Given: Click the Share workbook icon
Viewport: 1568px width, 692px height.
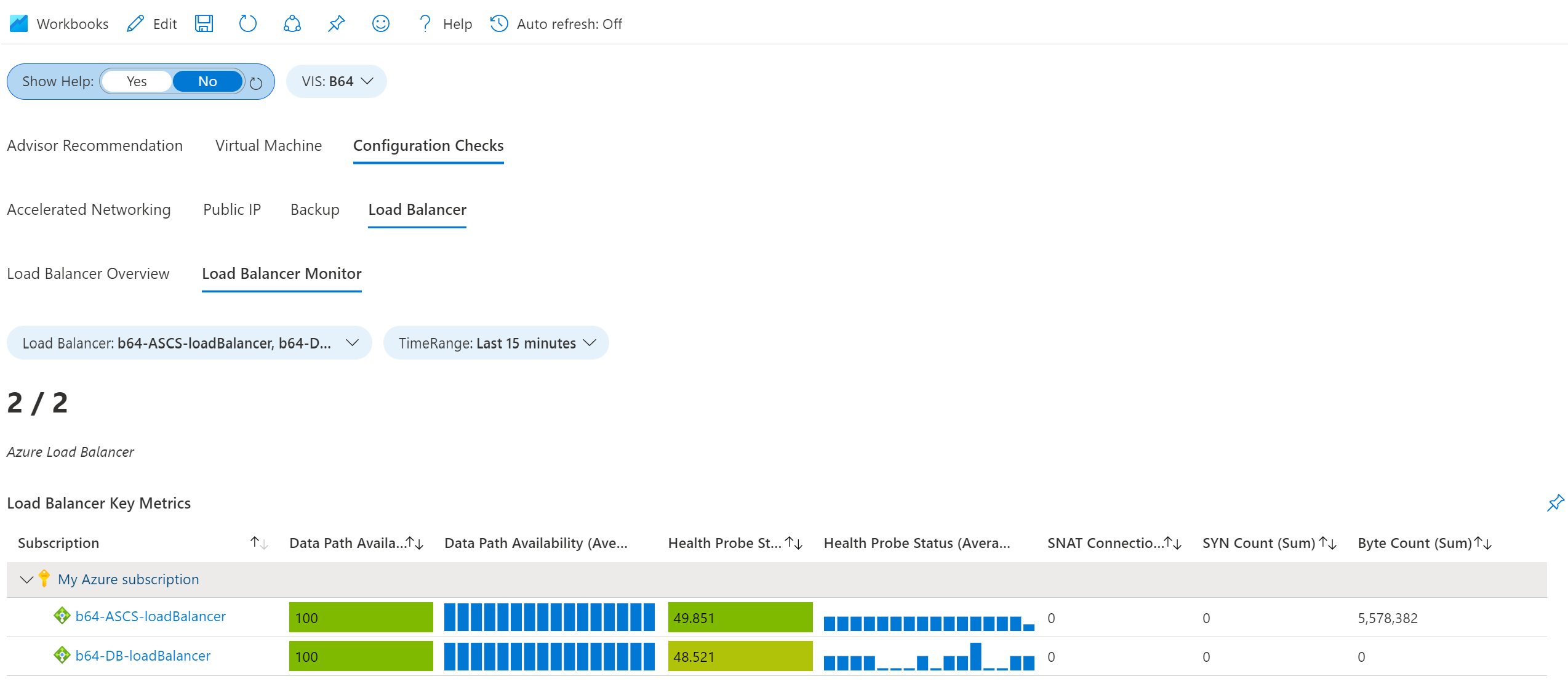Looking at the screenshot, I should point(292,24).
